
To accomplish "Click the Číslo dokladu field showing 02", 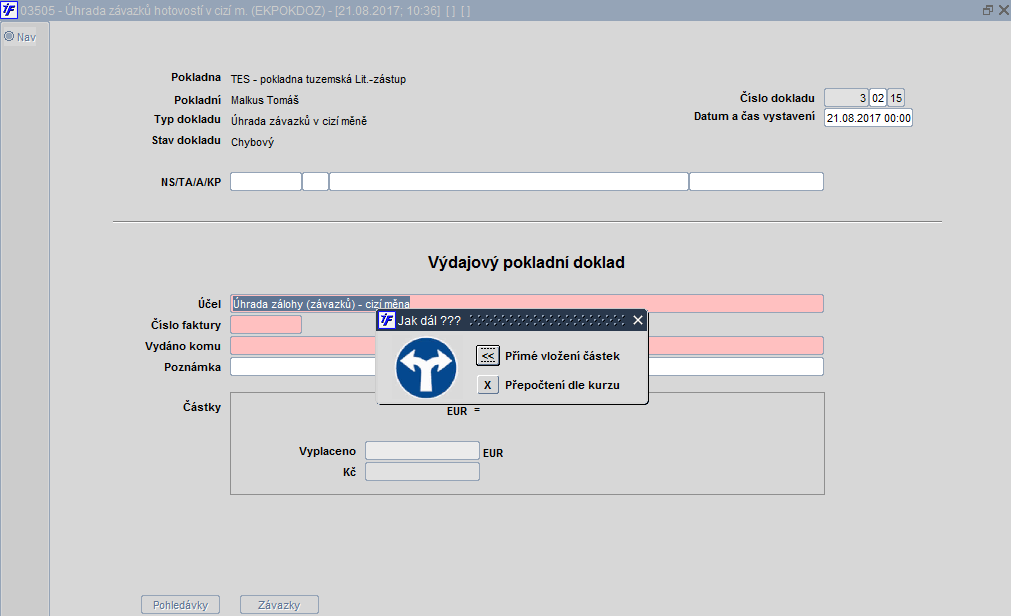I will click(878, 98).
